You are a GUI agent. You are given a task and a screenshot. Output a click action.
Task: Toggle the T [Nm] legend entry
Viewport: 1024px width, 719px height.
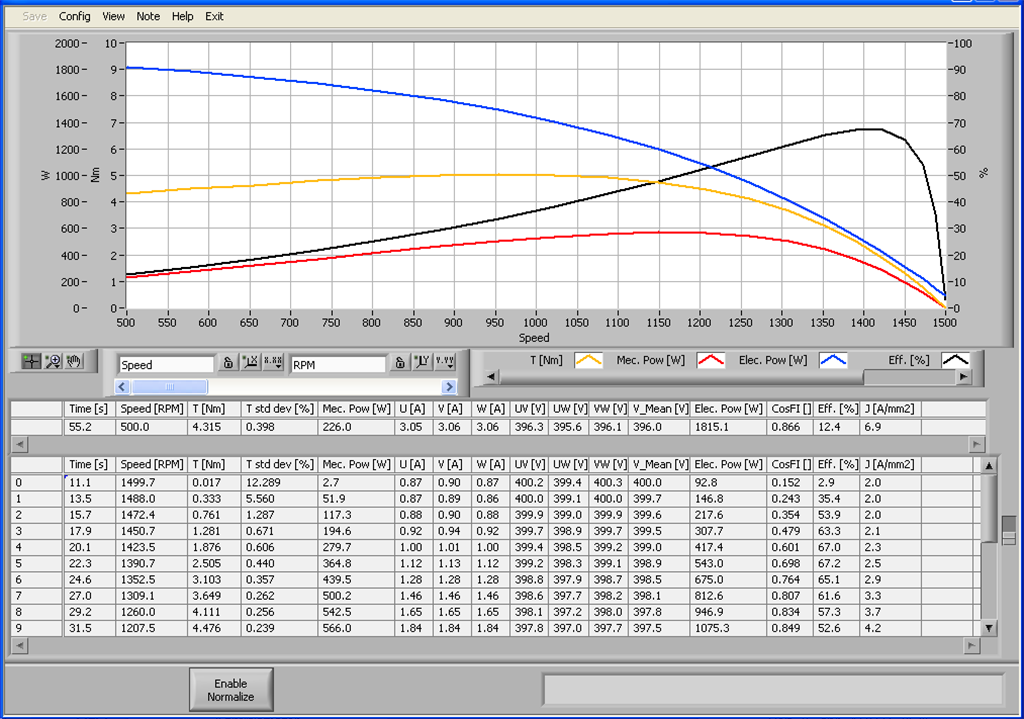pos(546,360)
